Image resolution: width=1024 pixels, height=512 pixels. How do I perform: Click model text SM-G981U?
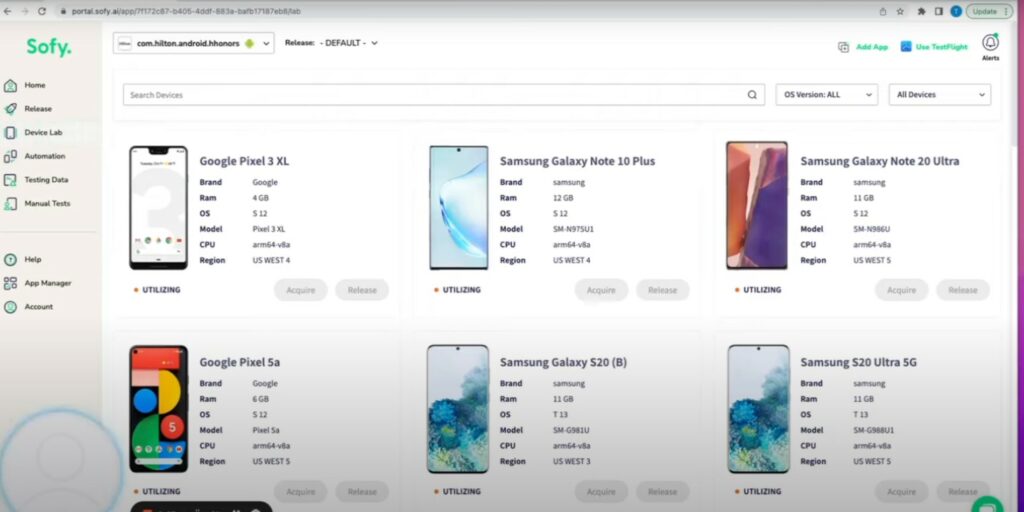coord(571,430)
